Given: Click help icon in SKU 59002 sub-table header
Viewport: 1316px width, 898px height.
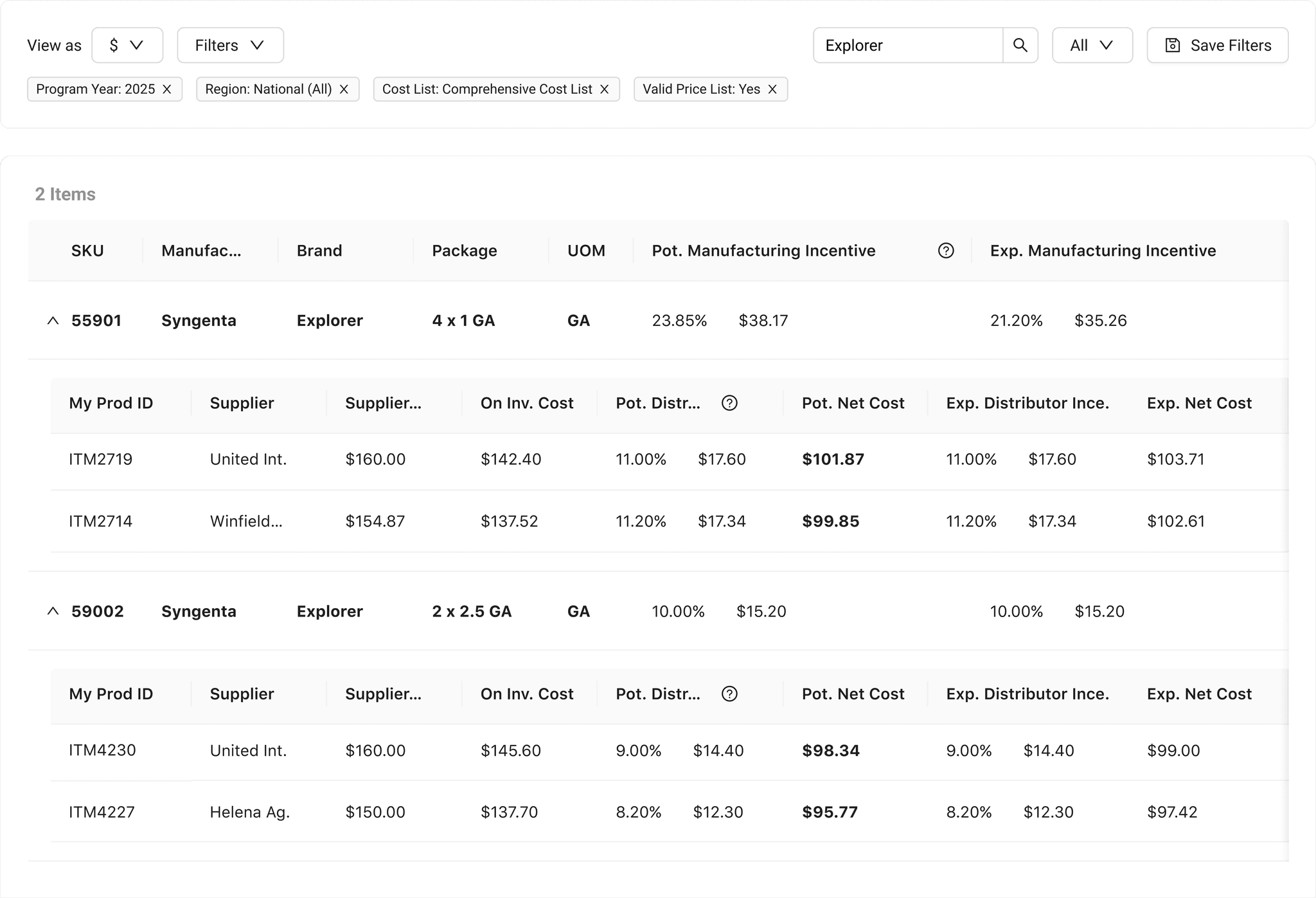Looking at the screenshot, I should 729,694.
